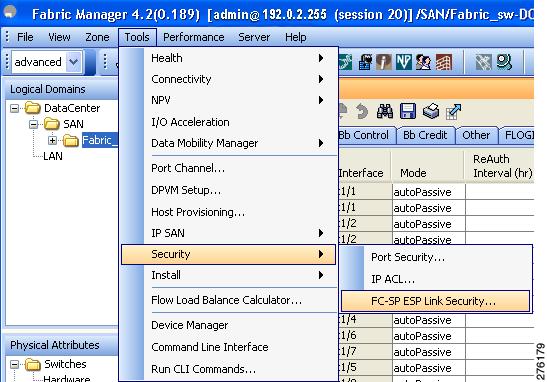Select the Security menu item
The height and width of the screenshot is (382, 547).
point(228,254)
